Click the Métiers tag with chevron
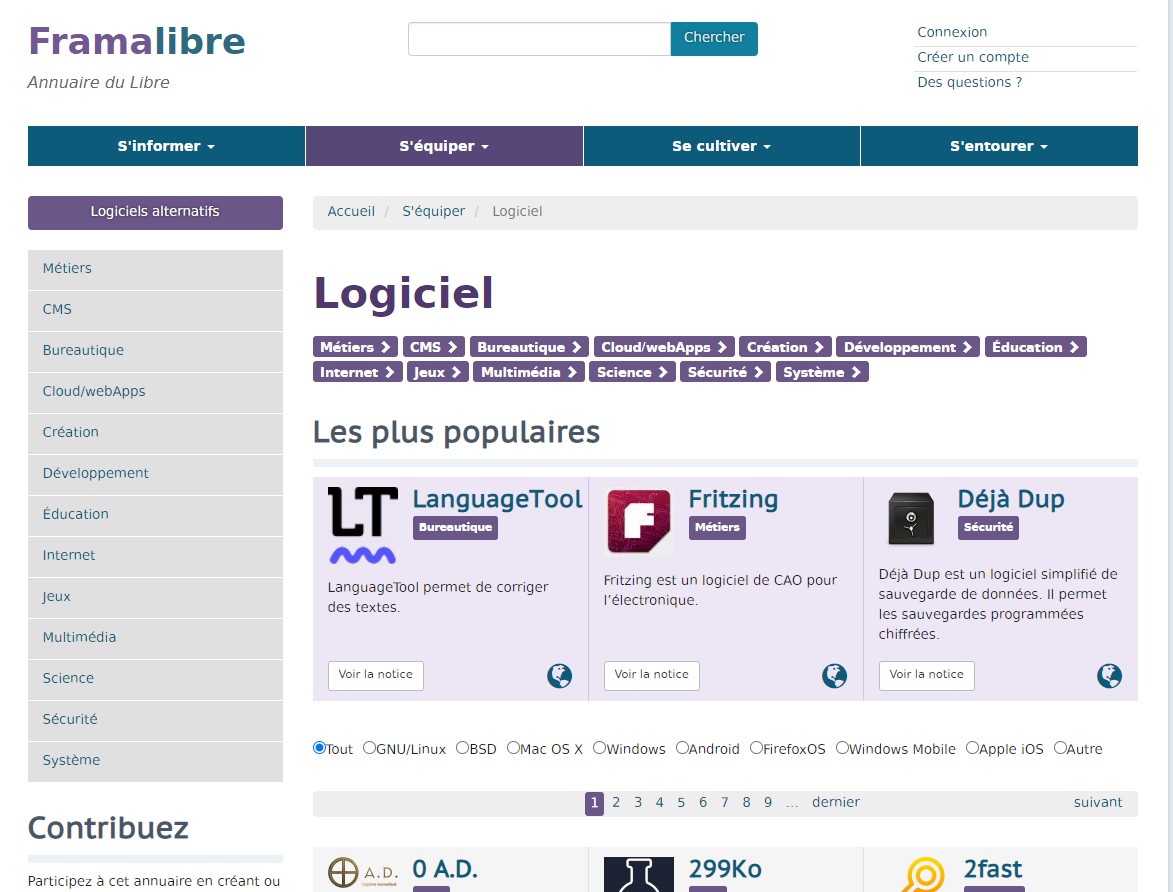The height and width of the screenshot is (892, 1173). (355, 347)
